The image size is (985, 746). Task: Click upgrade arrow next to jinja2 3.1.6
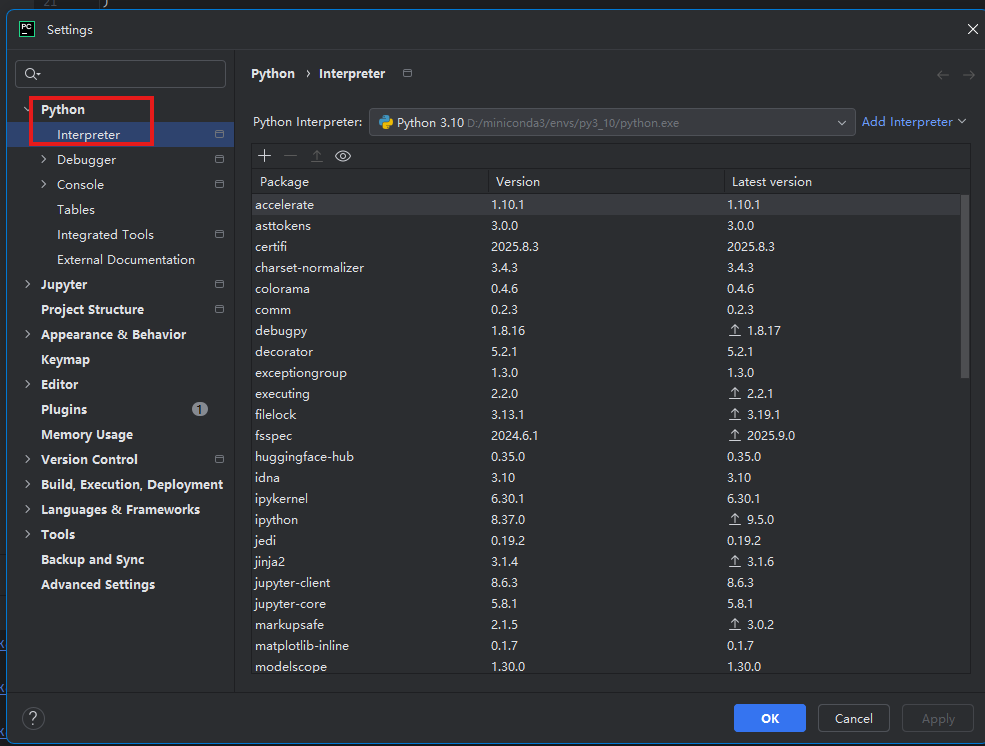click(734, 561)
